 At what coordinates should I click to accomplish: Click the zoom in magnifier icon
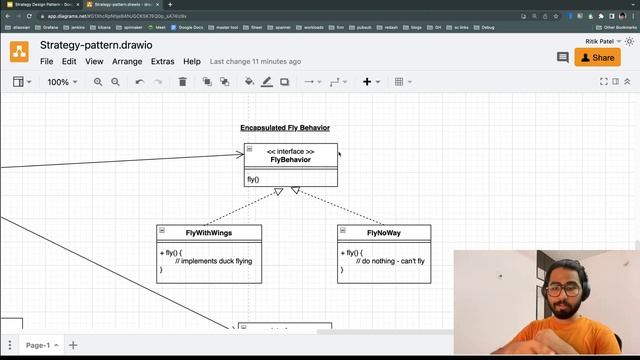[x=98, y=82]
